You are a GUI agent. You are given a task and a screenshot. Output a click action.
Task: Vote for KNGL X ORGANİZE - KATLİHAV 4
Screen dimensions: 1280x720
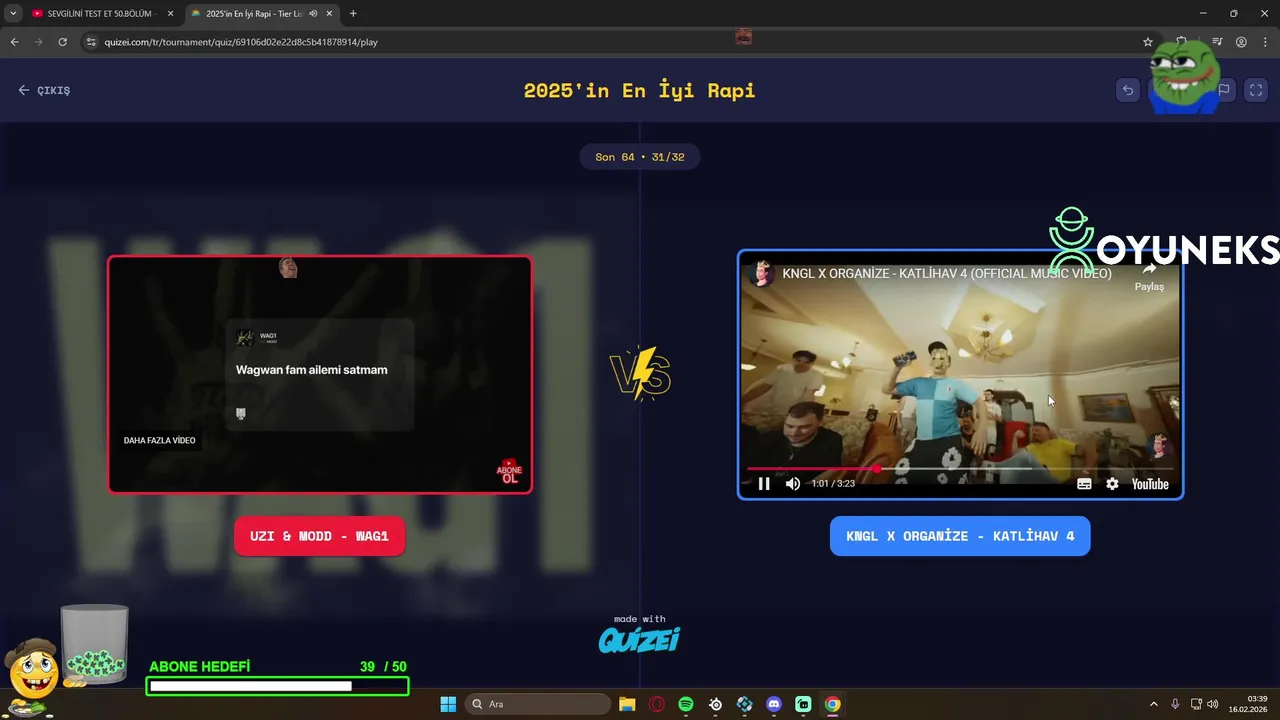coord(960,536)
